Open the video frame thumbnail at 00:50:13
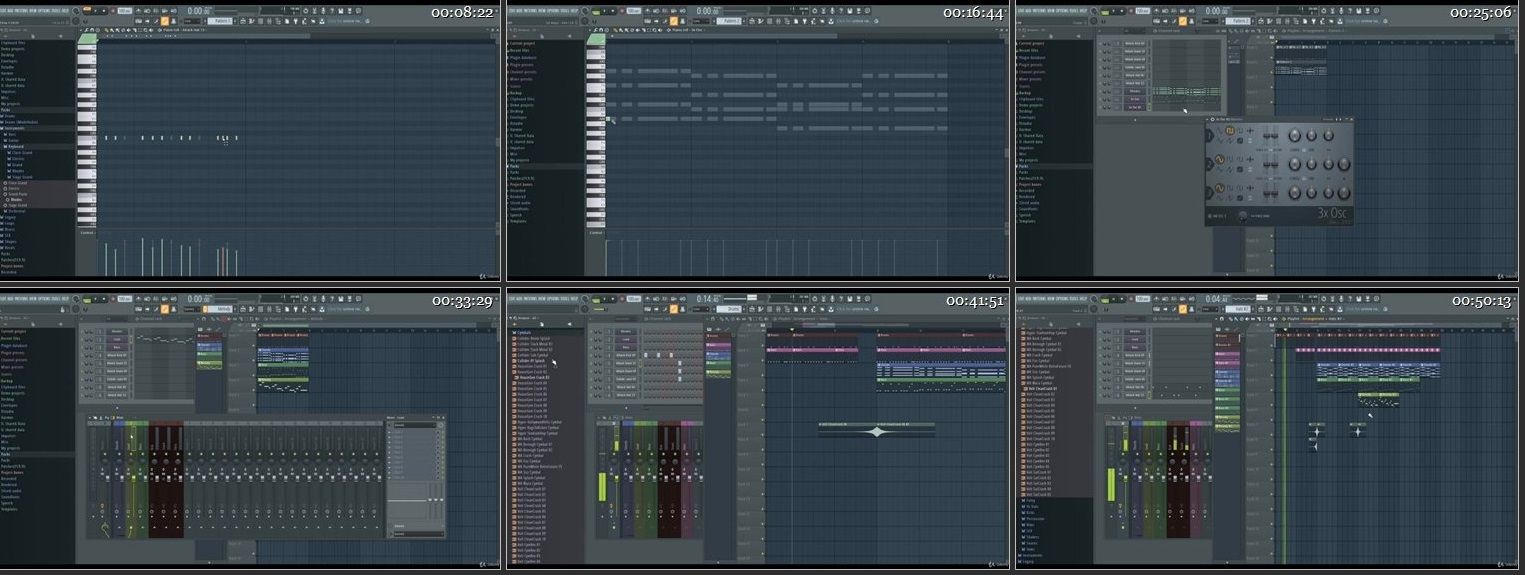Image resolution: width=1525 pixels, height=575 pixels. [1268, 430]
